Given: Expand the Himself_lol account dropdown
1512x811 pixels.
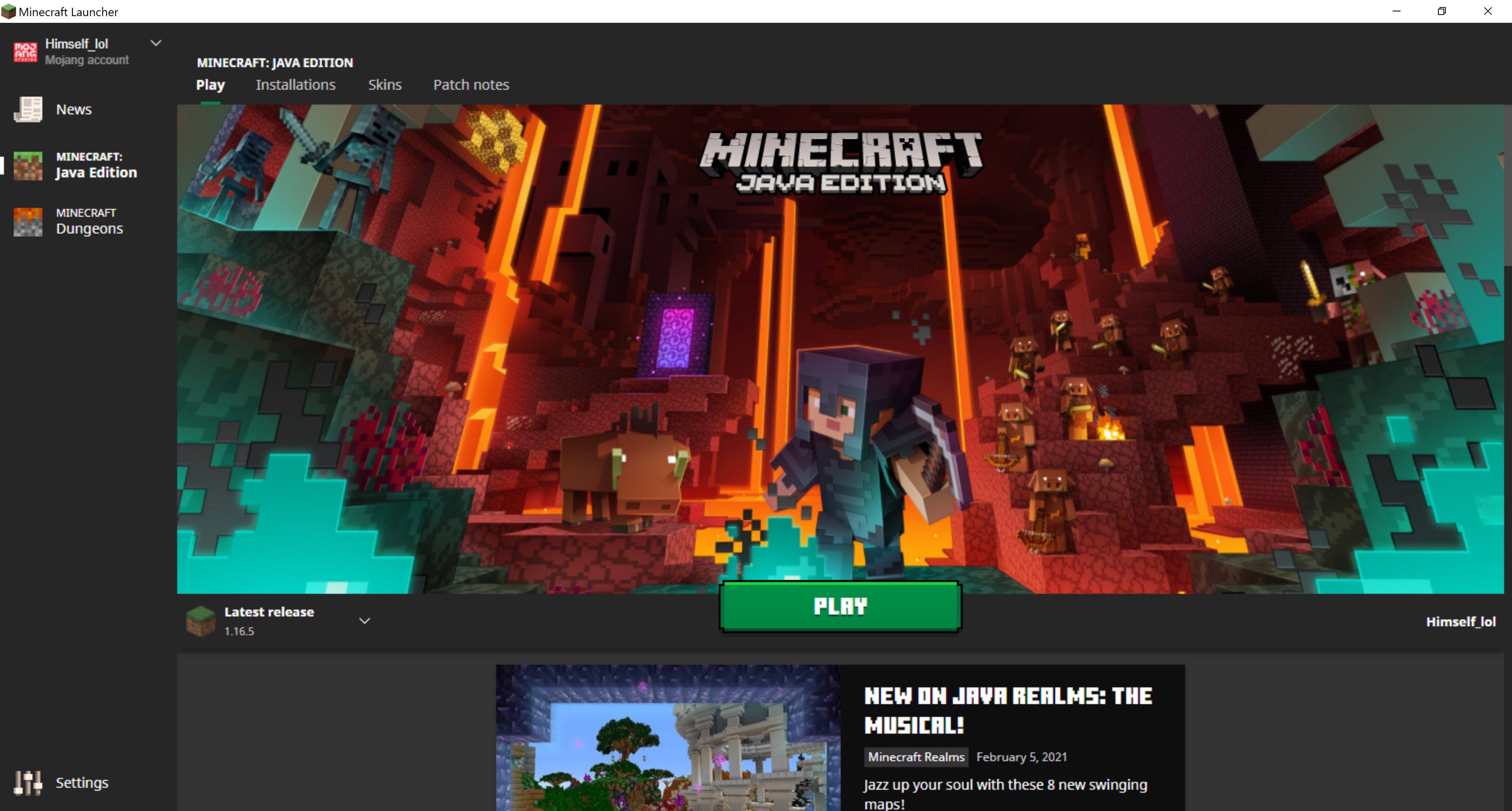Looking at the screenshot, I should pos(156,43).
